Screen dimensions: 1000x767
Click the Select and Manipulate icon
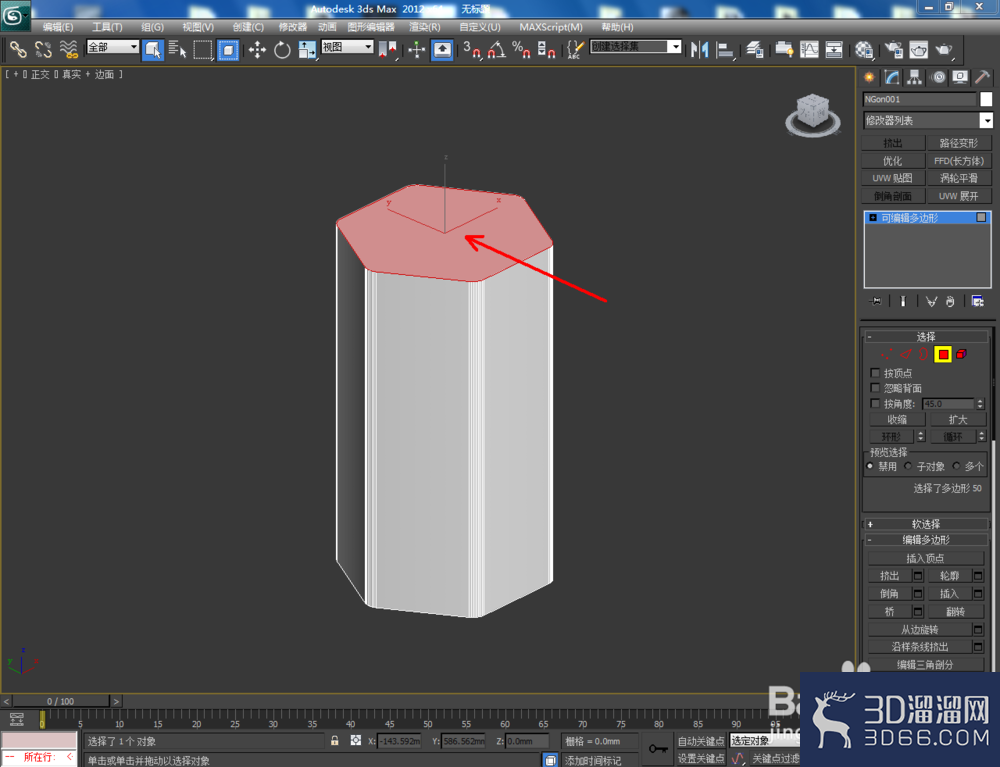pos(416,49)
